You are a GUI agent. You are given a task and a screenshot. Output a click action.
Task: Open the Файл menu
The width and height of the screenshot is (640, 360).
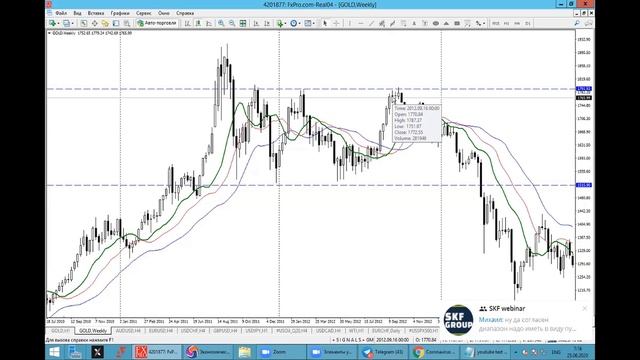(61, 13)
